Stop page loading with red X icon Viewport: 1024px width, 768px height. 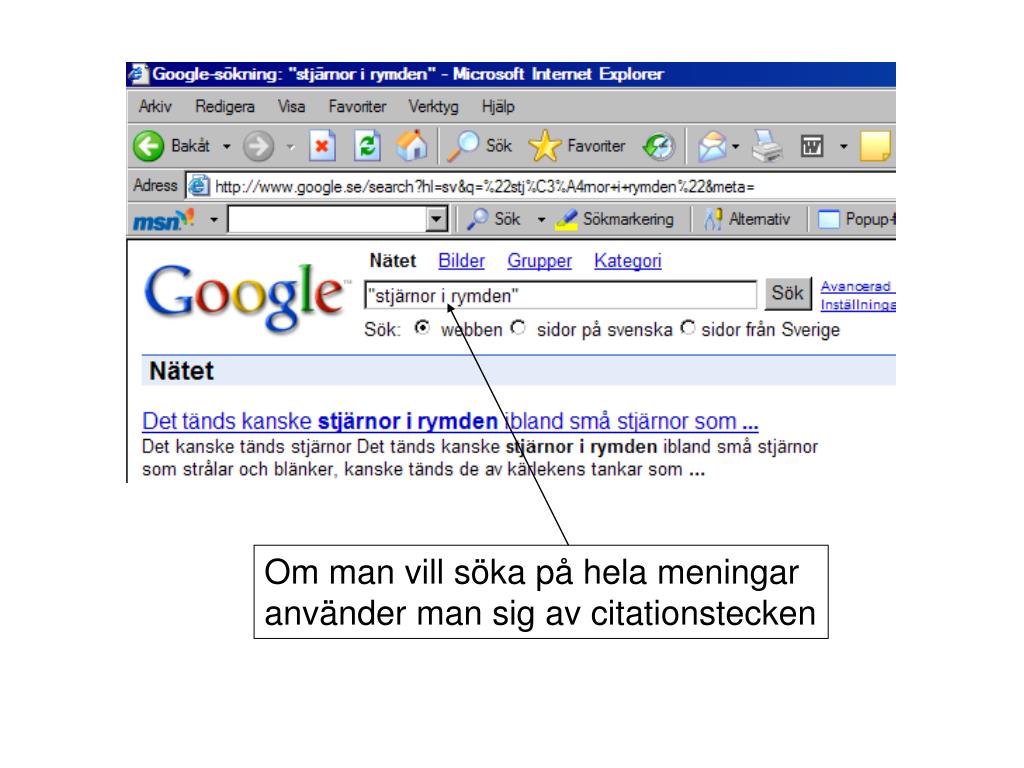(x=322, y=146)
